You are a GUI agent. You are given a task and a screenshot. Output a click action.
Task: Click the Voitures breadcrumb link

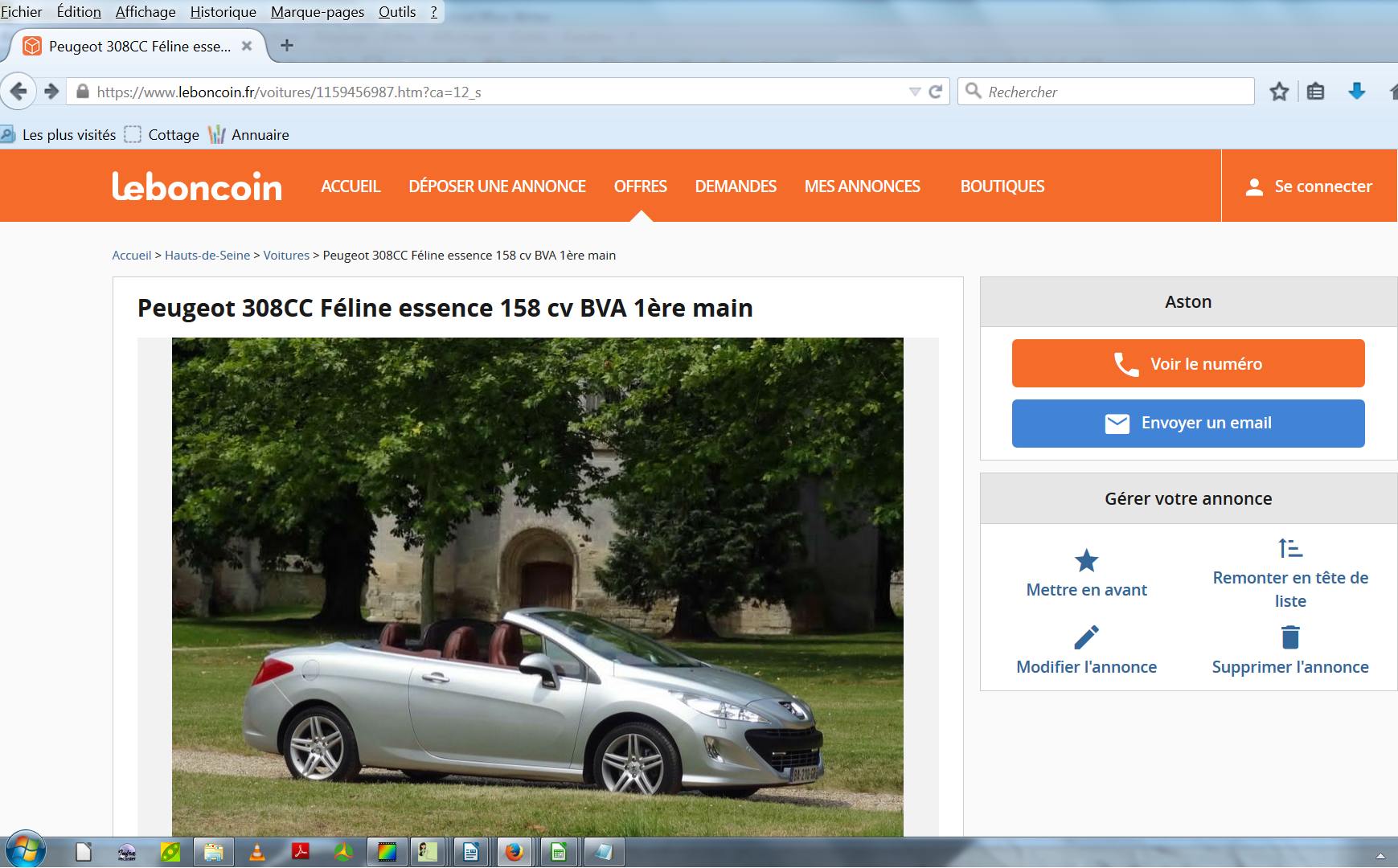click(286, 255)
